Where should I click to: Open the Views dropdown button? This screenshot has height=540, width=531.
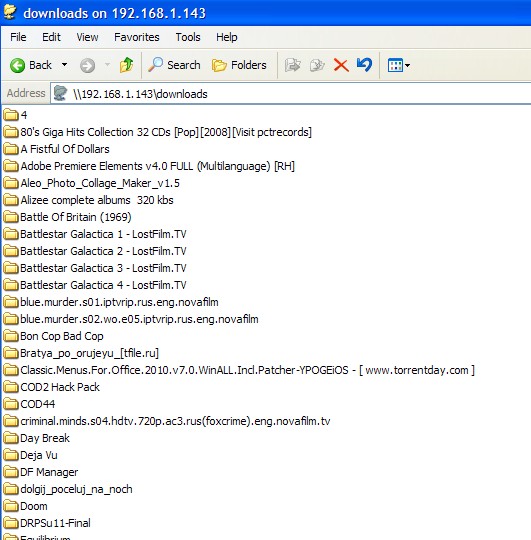pyautogui.click(x=399, y=65)
